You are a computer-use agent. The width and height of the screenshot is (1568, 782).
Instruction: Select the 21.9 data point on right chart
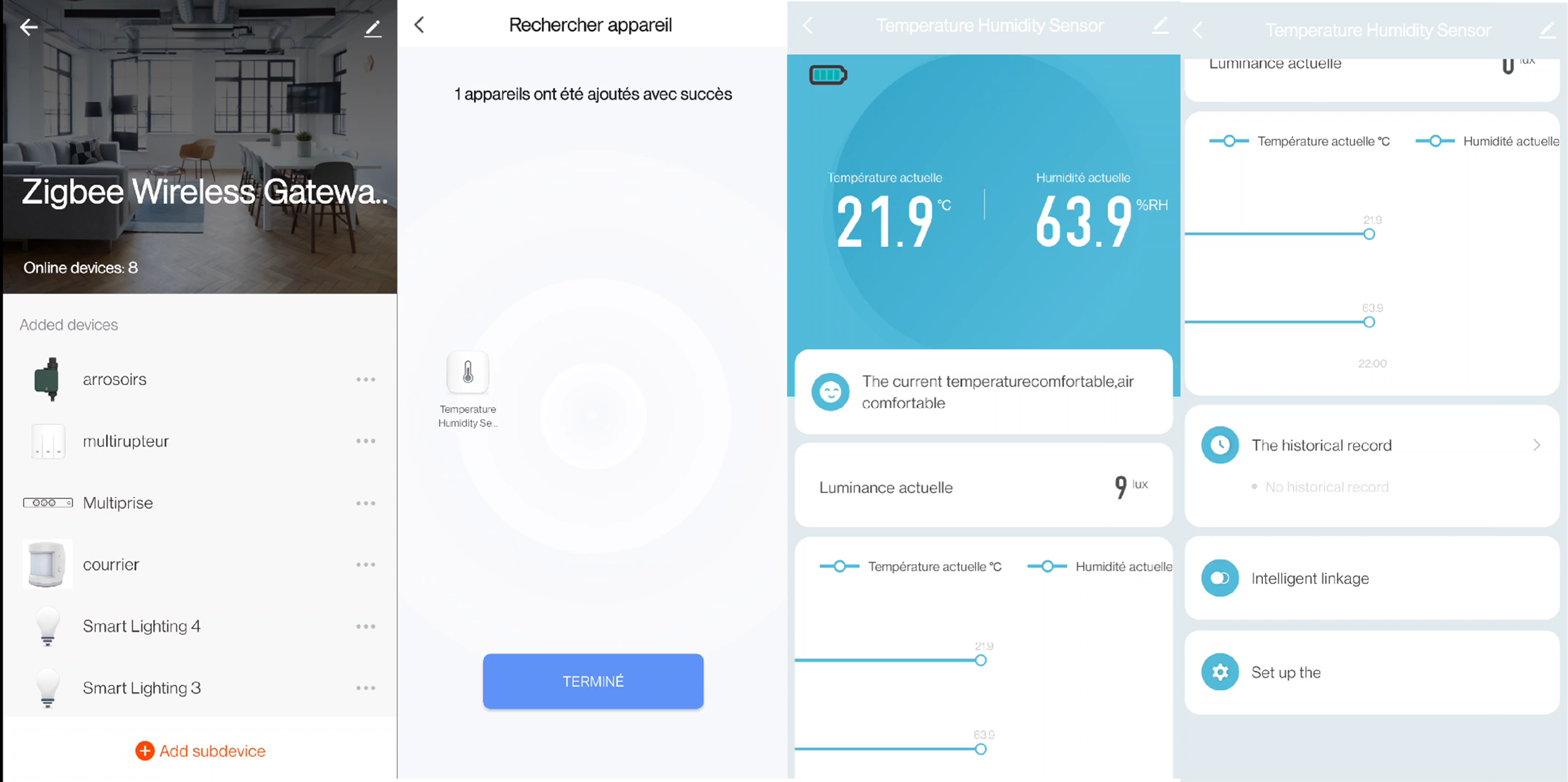tap(1369, 234)
